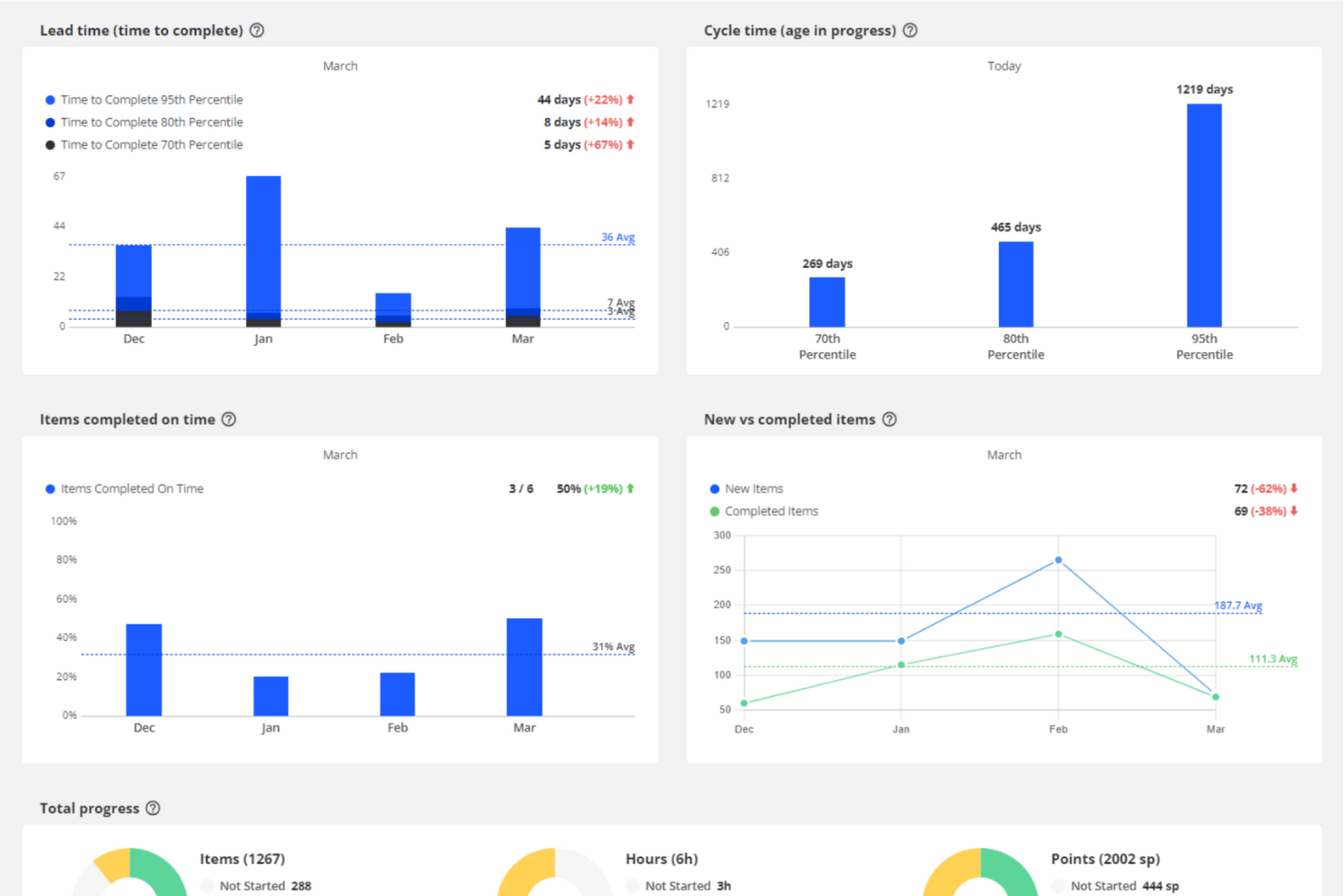Click the Cycle time help question mark
The image size is (1344, 896).
coord(910,31)
